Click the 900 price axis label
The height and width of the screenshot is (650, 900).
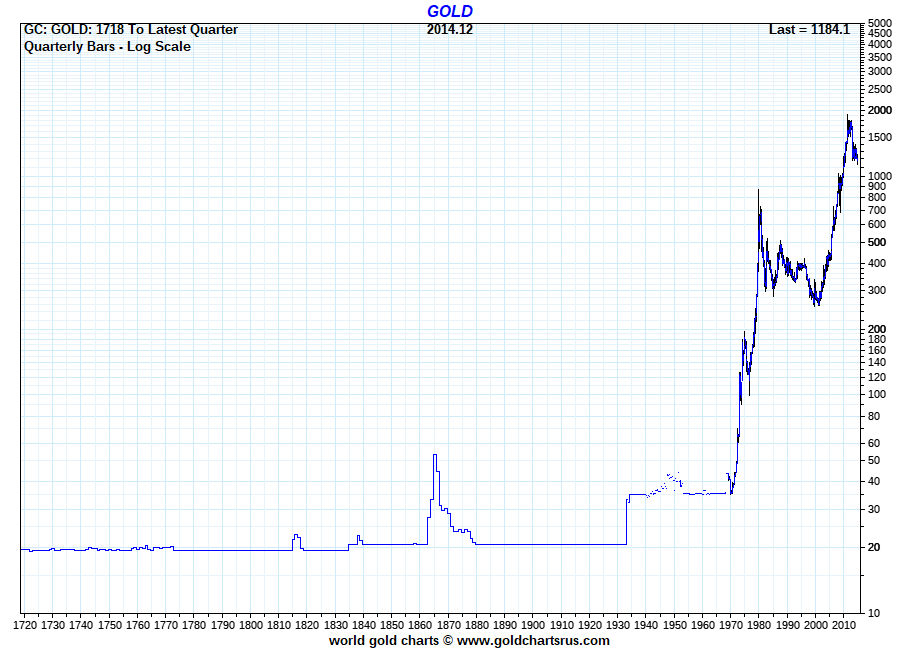877,186
